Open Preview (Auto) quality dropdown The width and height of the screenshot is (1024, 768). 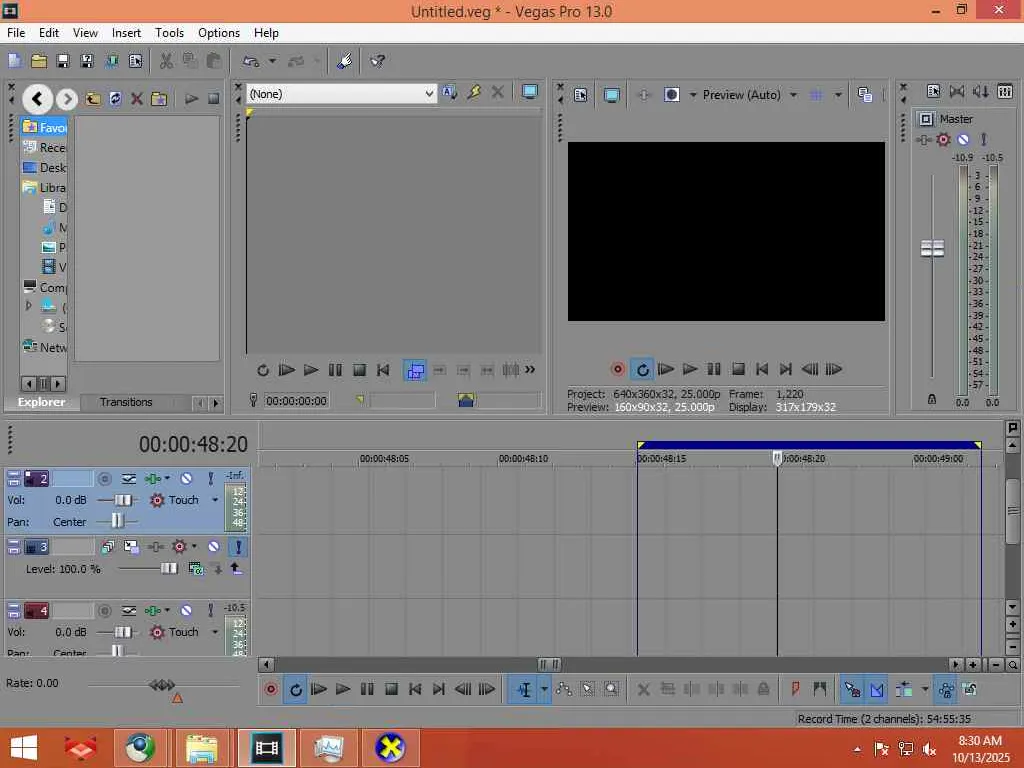coord(793,95)
